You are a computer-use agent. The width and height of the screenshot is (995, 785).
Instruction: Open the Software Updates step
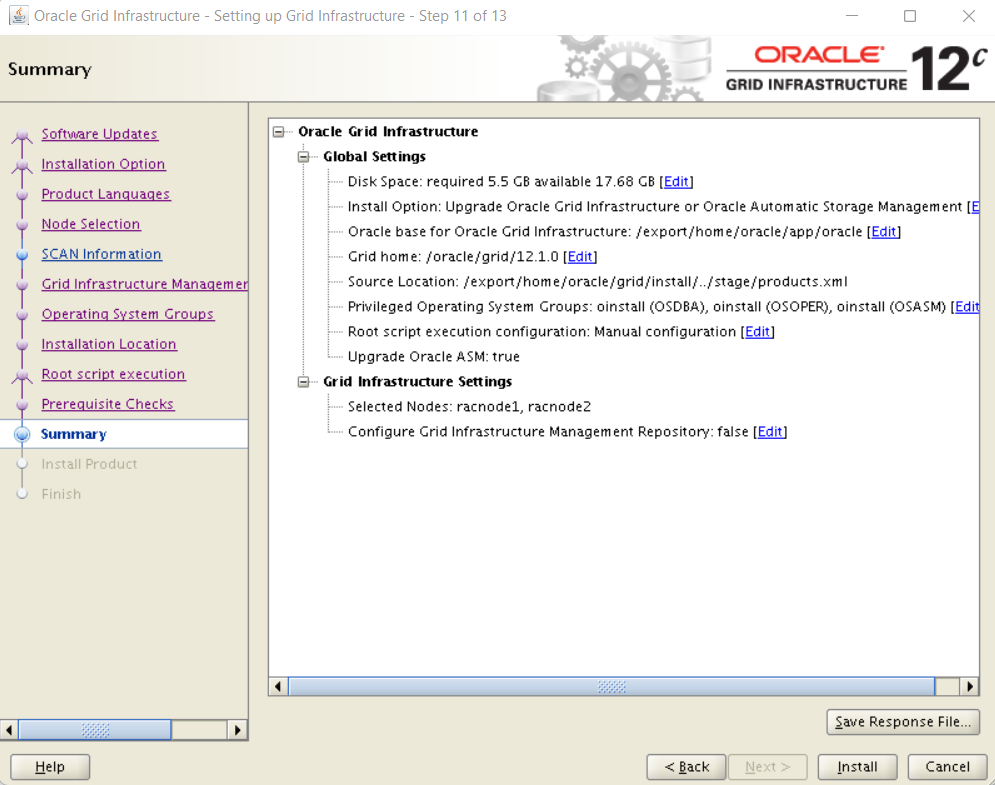(100, 134)
